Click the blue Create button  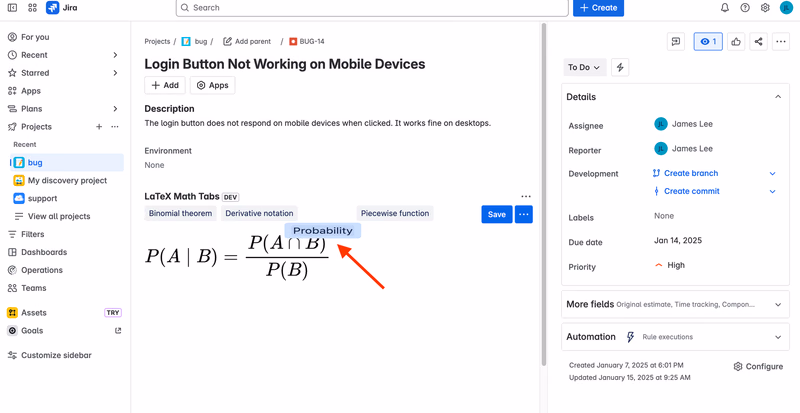pos(598,8)
